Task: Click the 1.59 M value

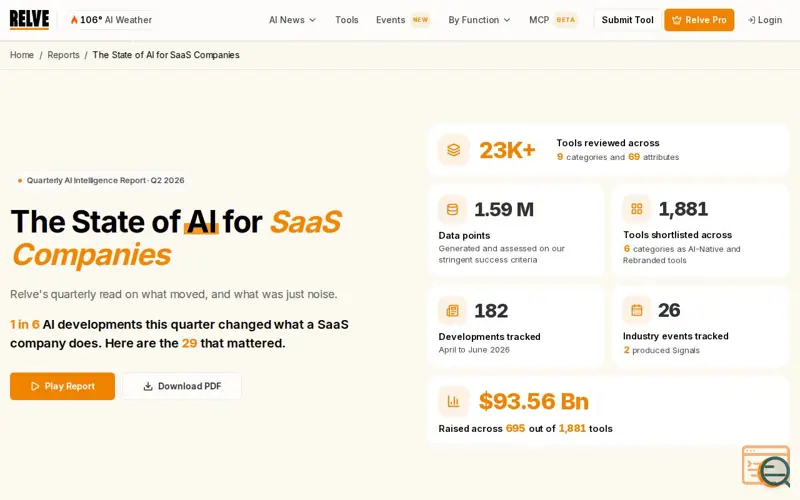Action: [x=504, y=209]
